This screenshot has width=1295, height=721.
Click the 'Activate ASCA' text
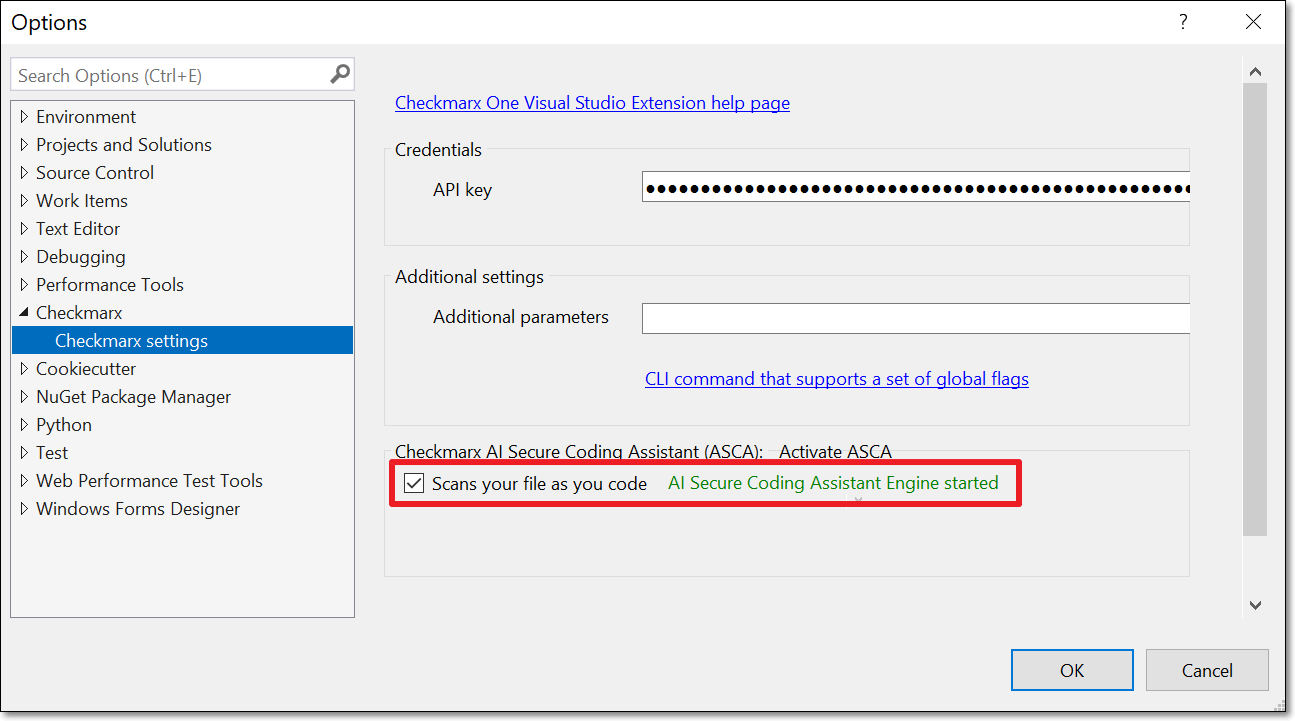pos(835,452)
